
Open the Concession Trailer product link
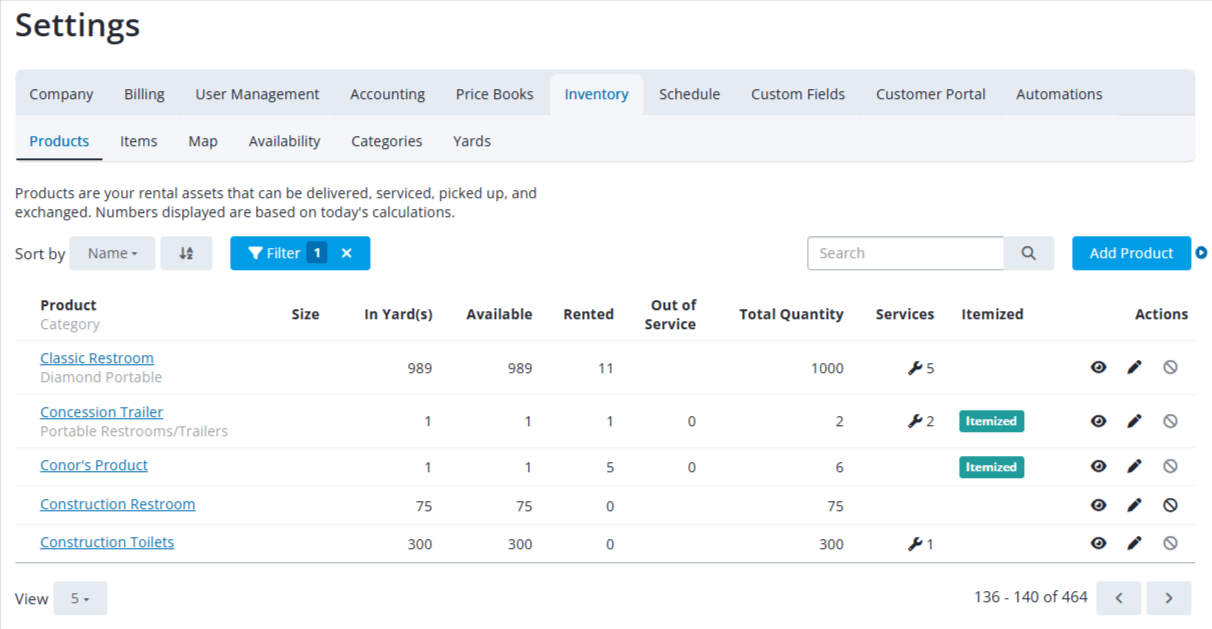coord(101,412)
